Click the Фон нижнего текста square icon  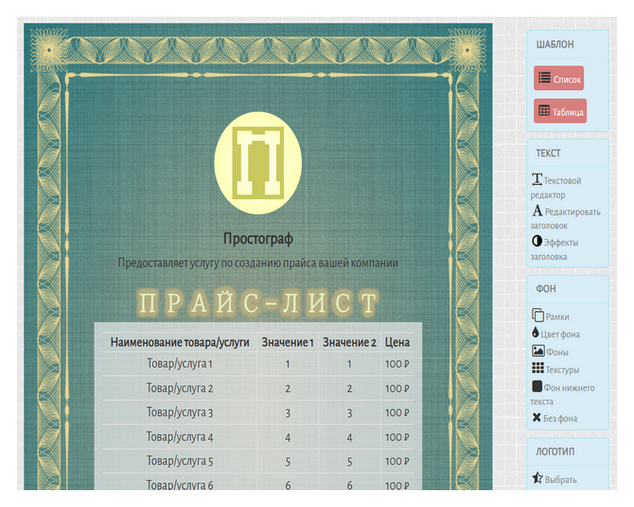pos(537,386)
